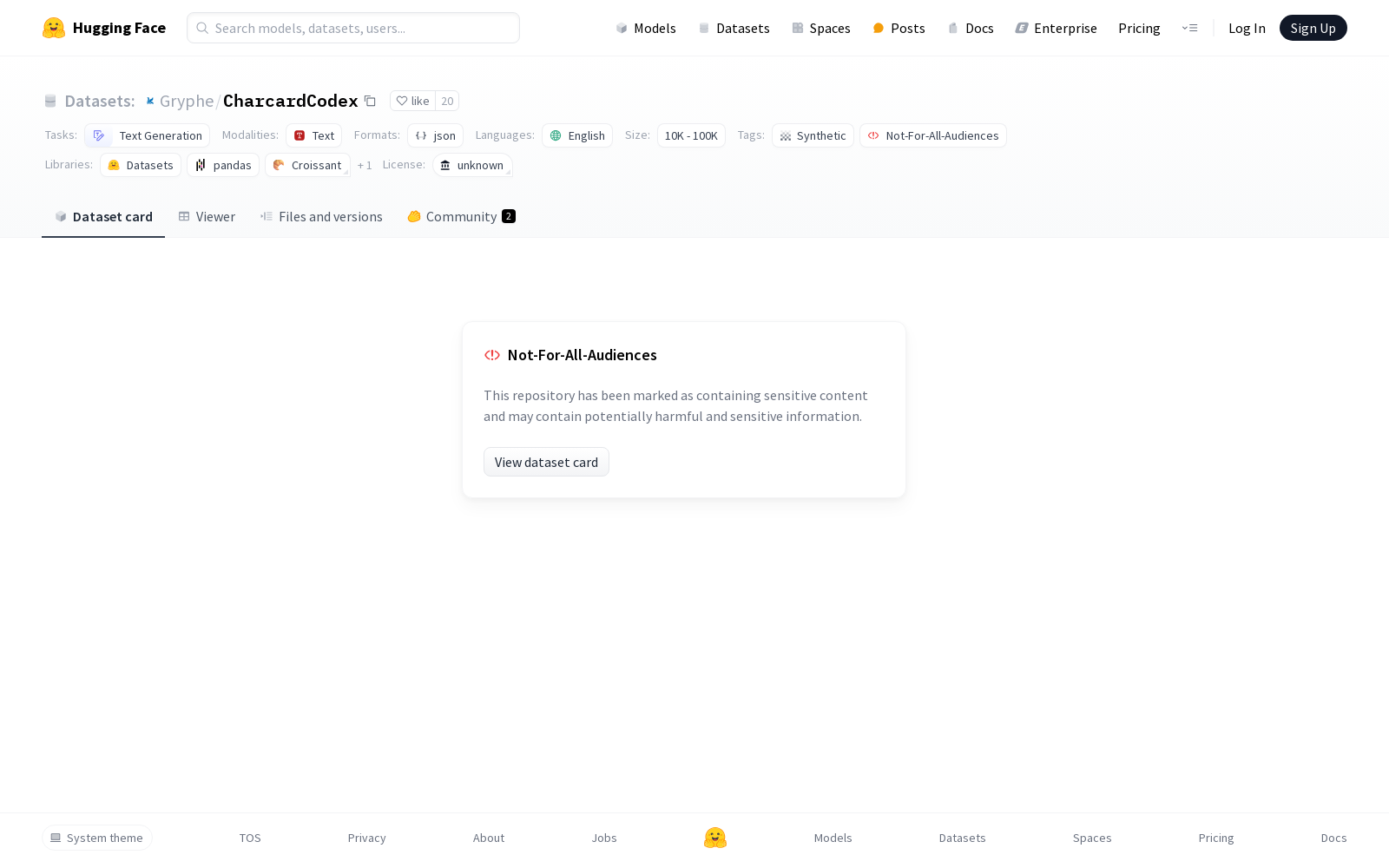Screen dimensions: 1389x868
Task: Click the Sign Up button
Action: 1313,28
